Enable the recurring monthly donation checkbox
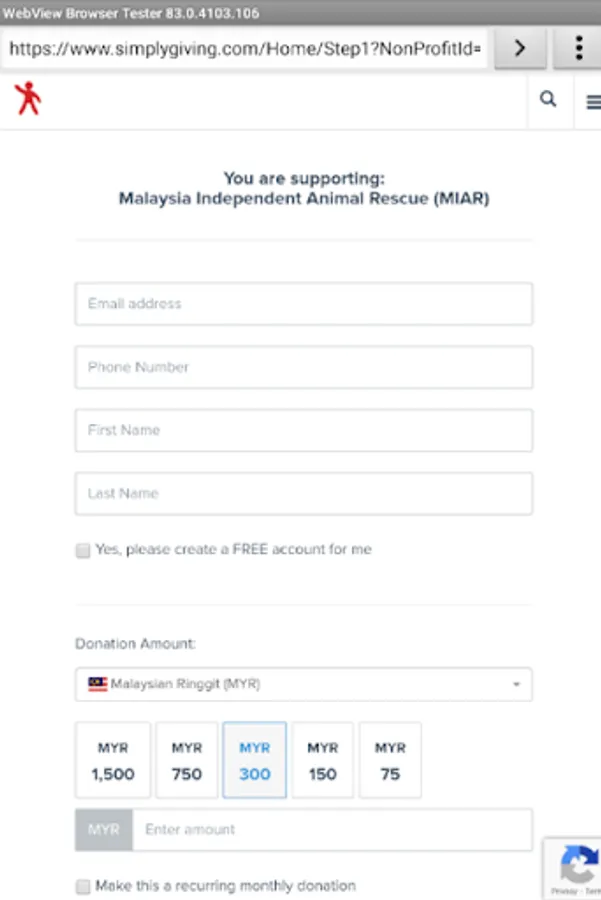Viewport: 601px width, 900px height. pyautogui.click(x=83, y=886)
